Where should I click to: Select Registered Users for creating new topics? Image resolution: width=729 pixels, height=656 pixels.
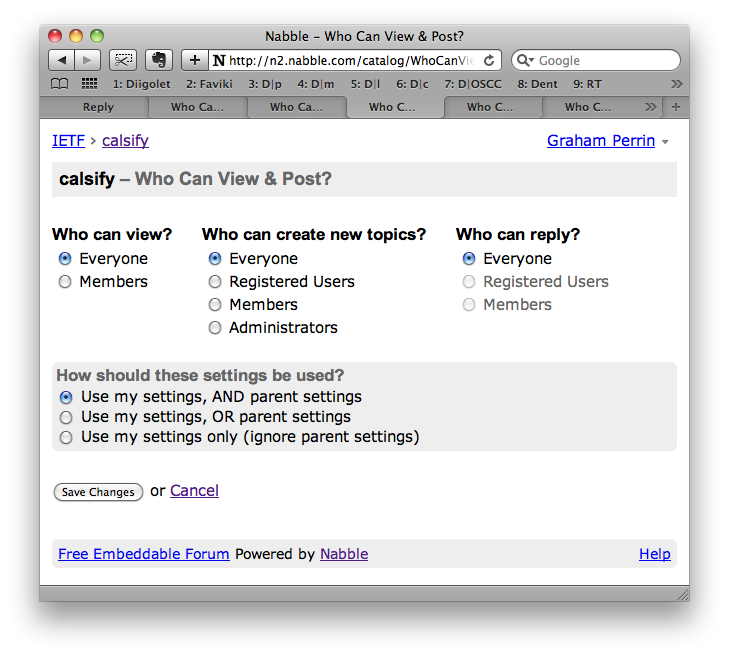tap(215, 282)
